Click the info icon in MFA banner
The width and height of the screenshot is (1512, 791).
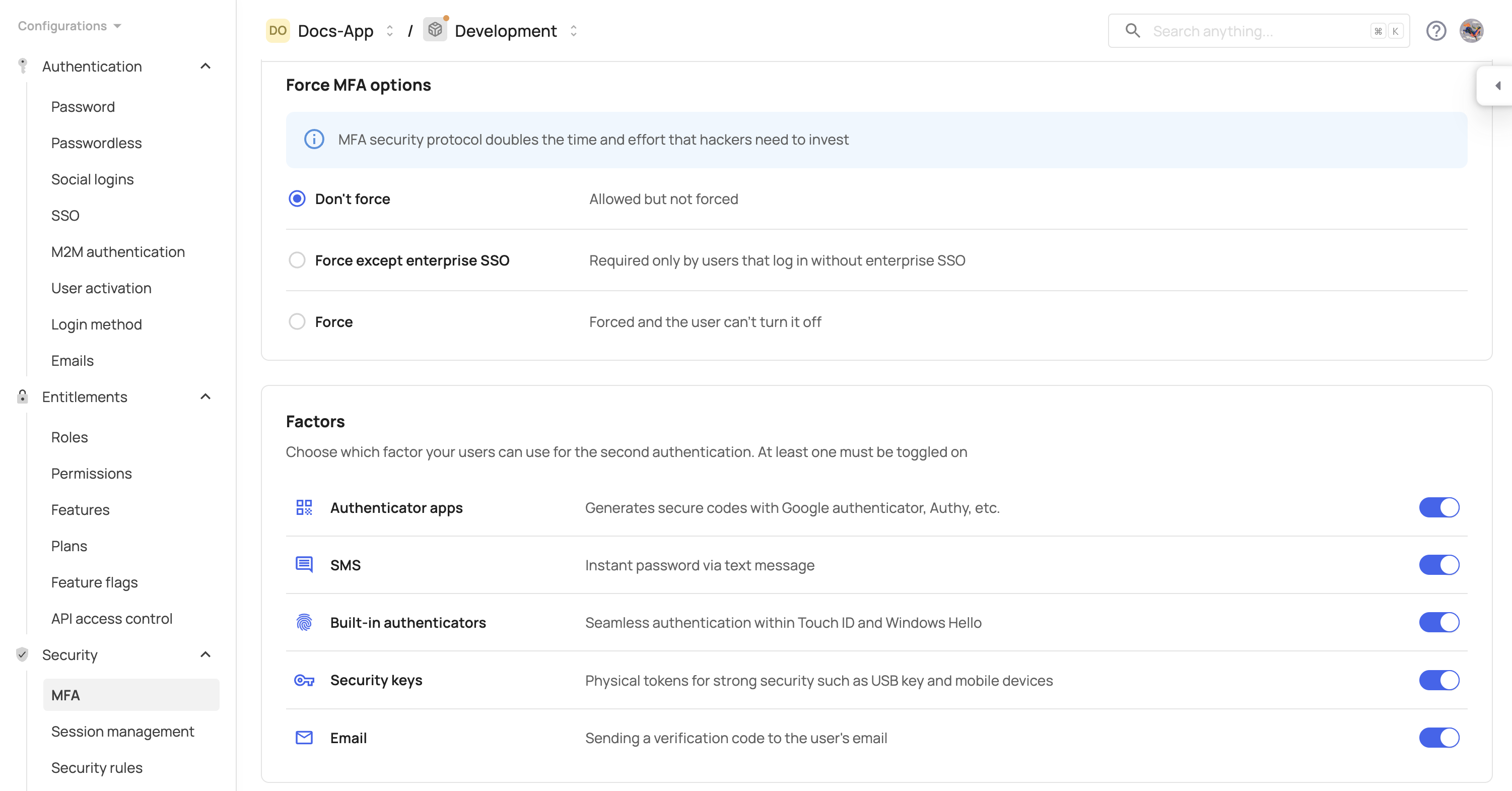(x=314, y=140)
